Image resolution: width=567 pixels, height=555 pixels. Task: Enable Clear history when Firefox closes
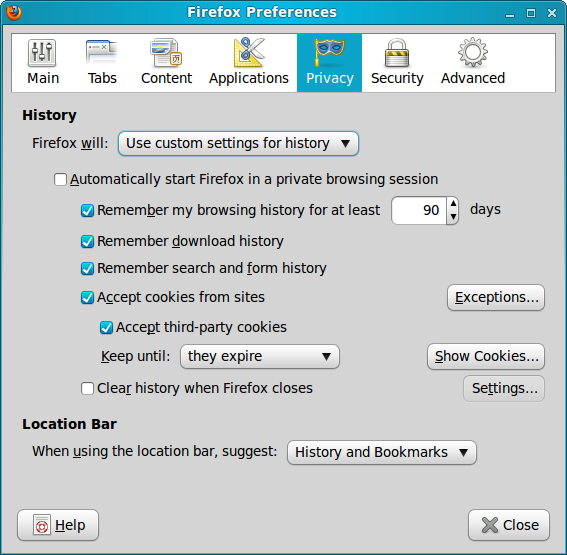click(x=87, y=389)
